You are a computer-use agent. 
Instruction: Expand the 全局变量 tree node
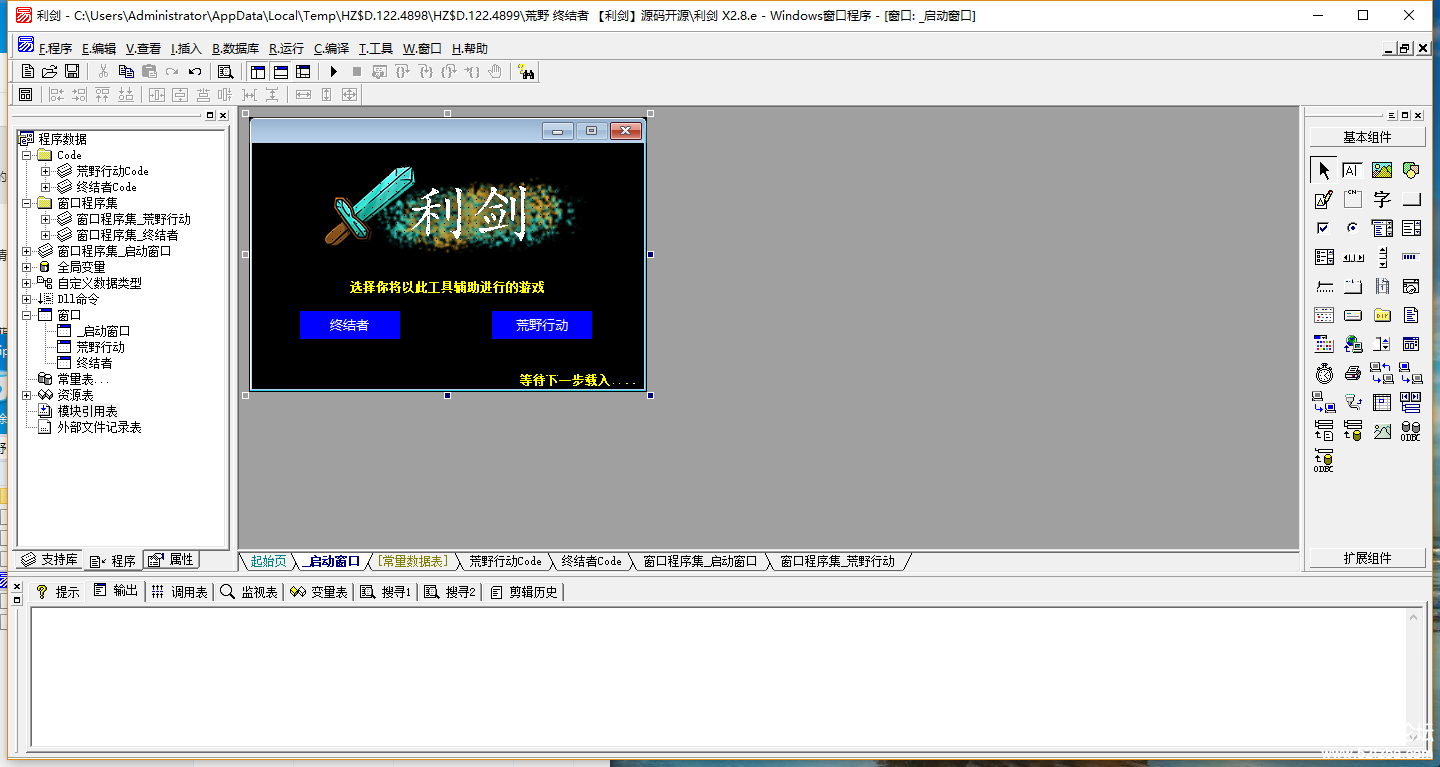point(27,267)
